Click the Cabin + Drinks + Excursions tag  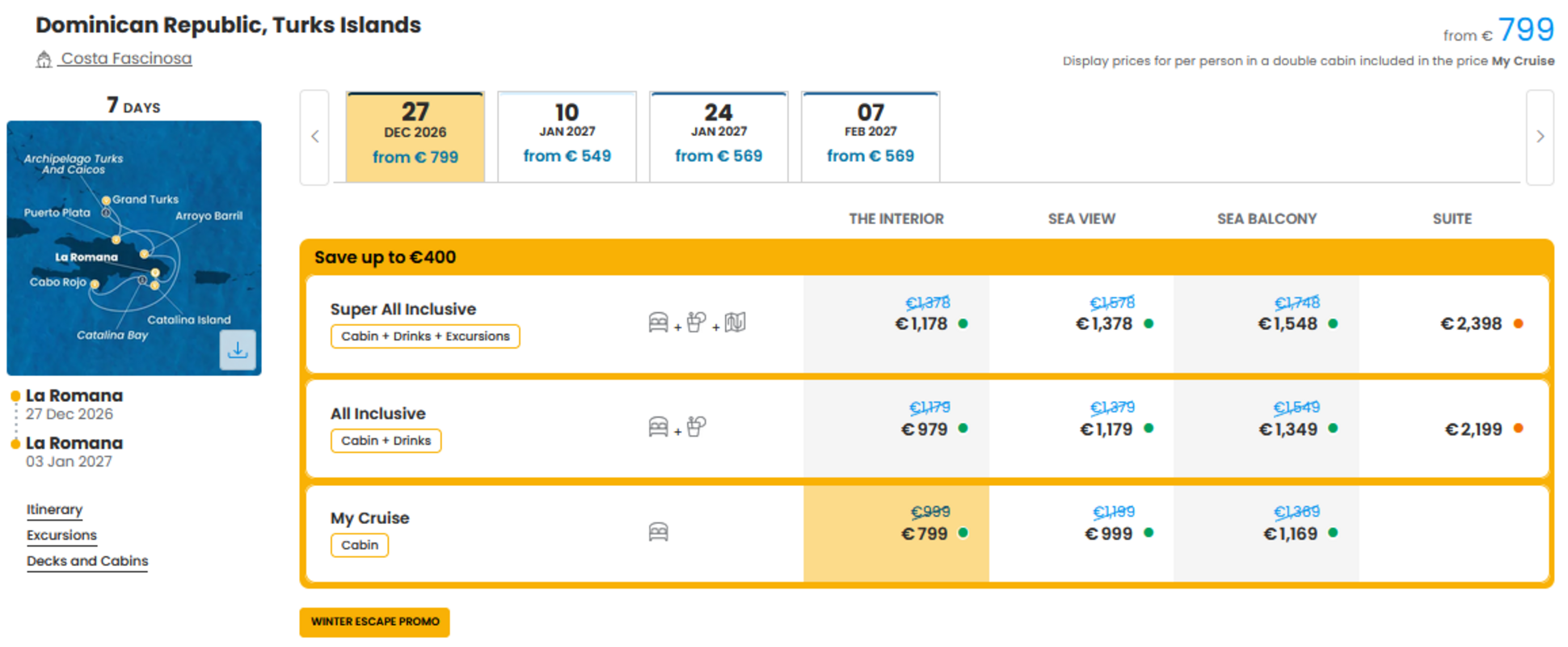click(425, 336)
